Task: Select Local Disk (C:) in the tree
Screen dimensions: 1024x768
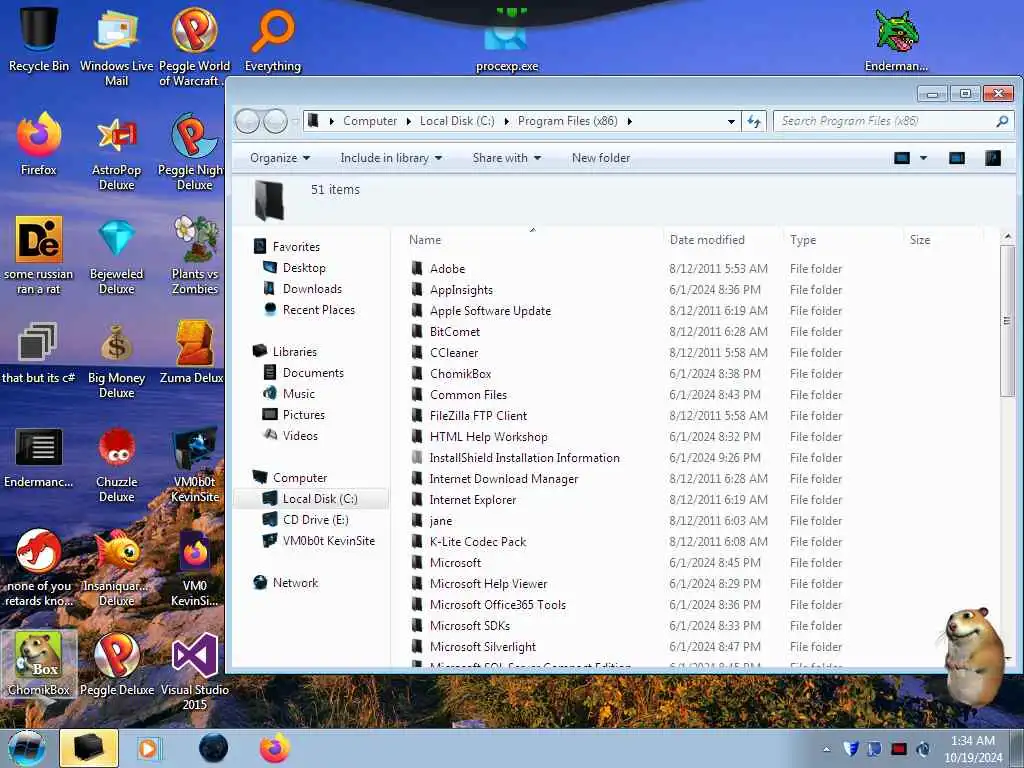Action: (x=320, y=499)
